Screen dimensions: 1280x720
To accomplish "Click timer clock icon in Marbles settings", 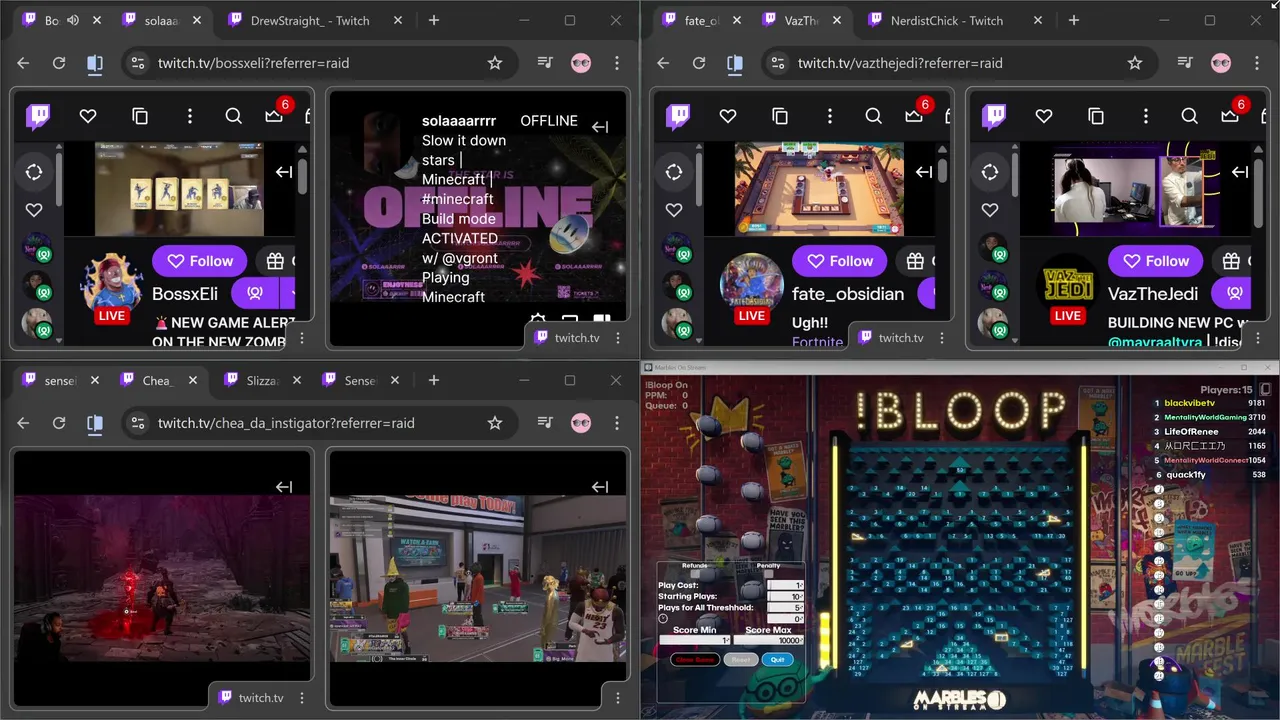I will coord(663,619).
